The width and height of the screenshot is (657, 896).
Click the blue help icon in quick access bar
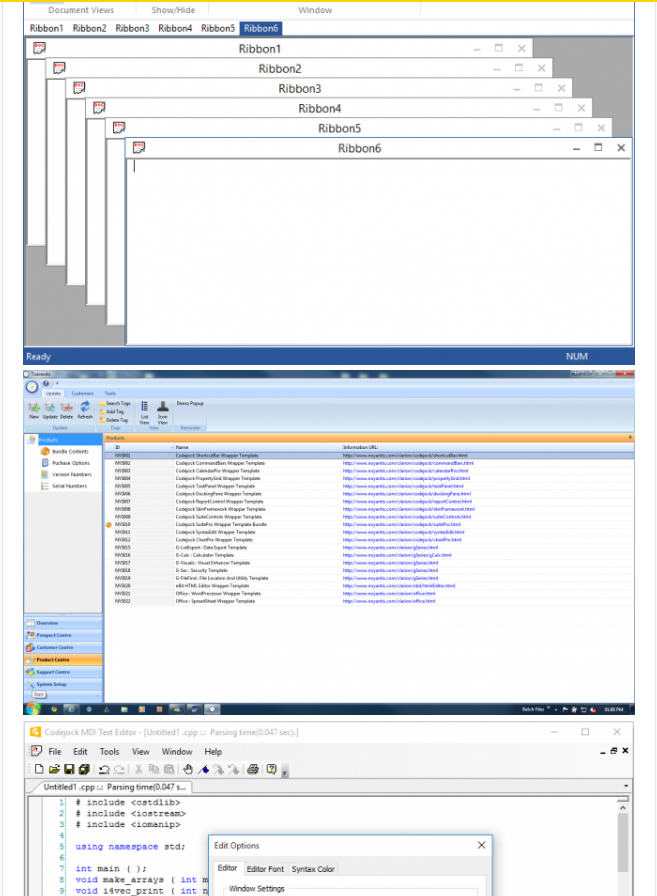click(46, 383)
